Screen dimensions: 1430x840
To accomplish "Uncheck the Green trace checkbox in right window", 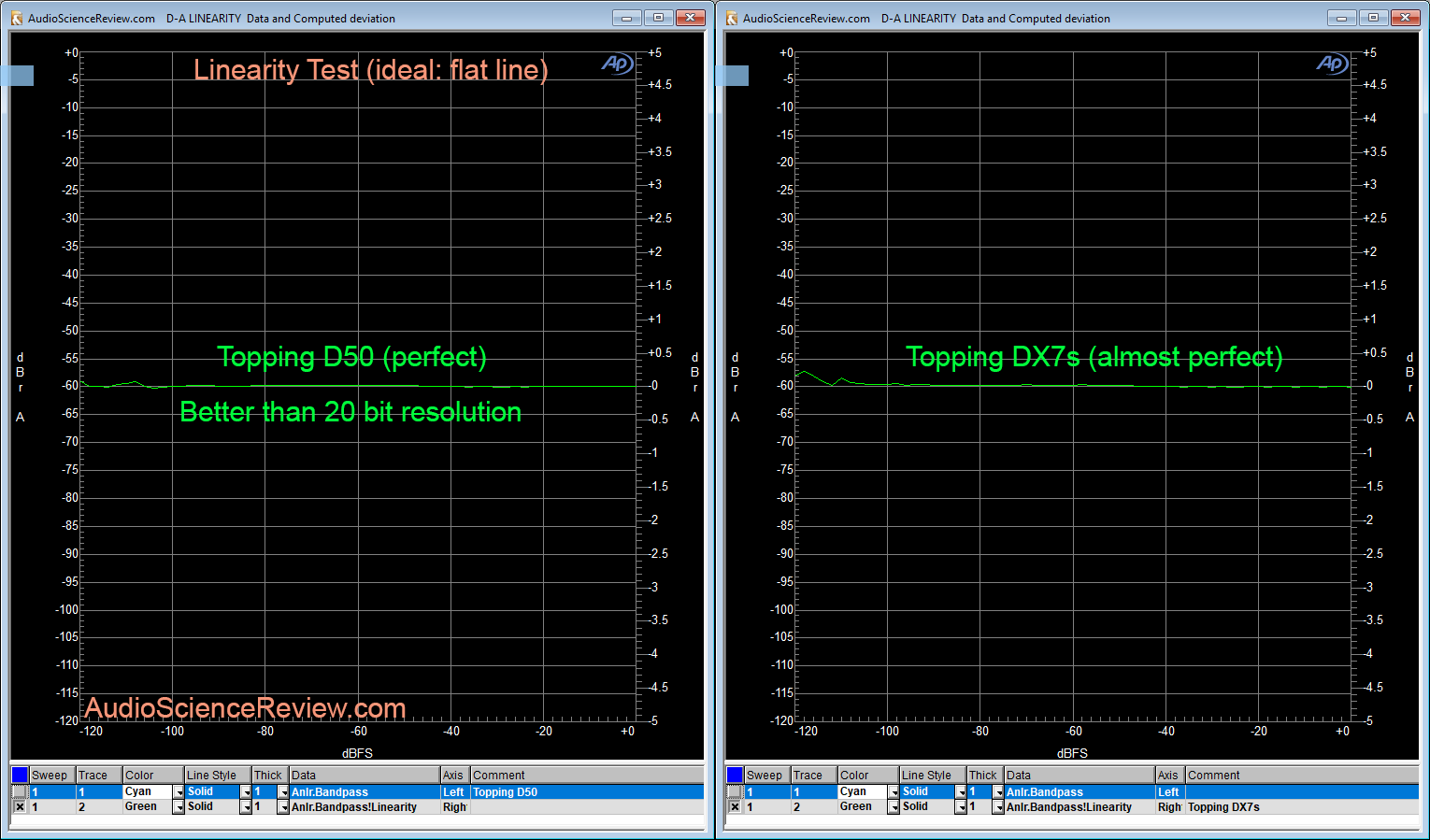I will pyautogui.click(x=735, y=806).
